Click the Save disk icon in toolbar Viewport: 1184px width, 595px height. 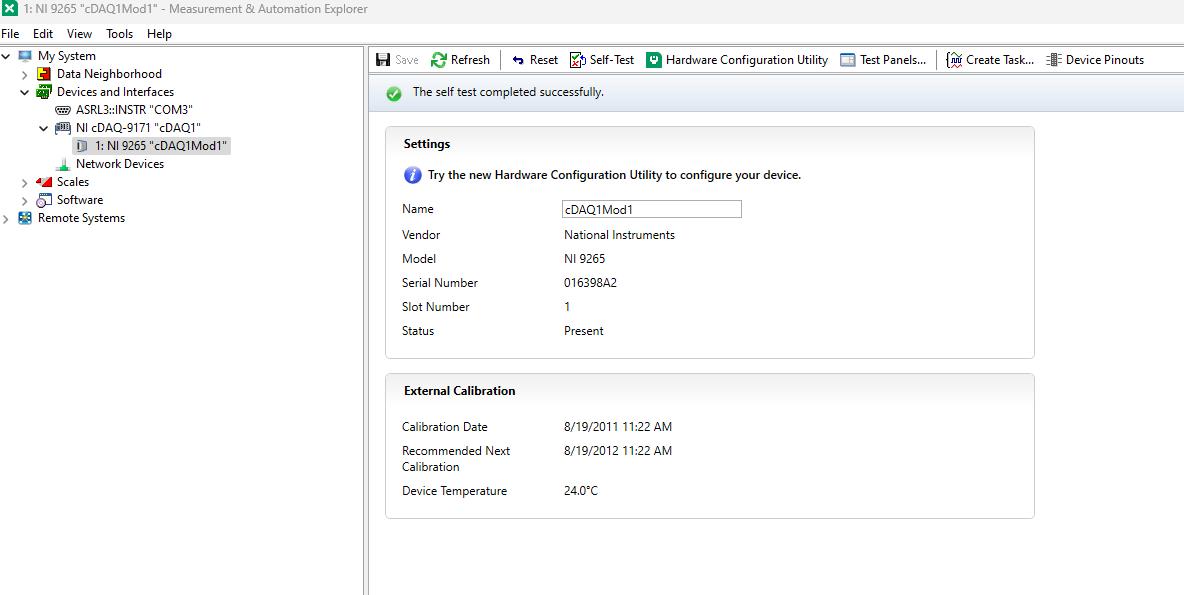[383, 60]
